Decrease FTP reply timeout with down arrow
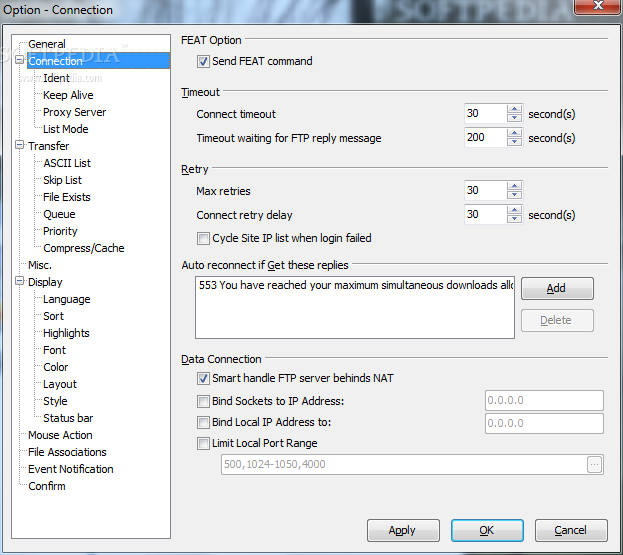623x555 pixels. tap(514, 142)
